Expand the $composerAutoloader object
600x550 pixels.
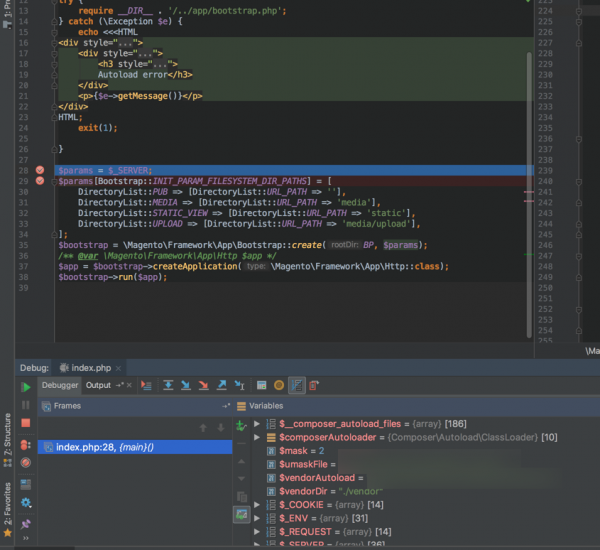(x=257, y=437)
